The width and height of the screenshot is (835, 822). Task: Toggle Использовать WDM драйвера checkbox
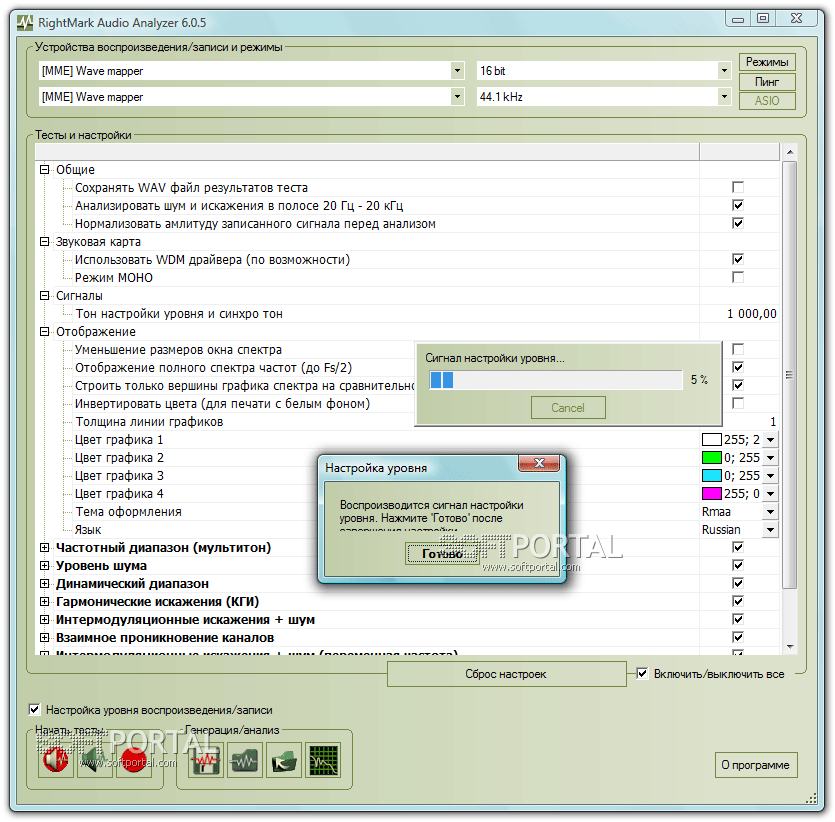[738, 259]
